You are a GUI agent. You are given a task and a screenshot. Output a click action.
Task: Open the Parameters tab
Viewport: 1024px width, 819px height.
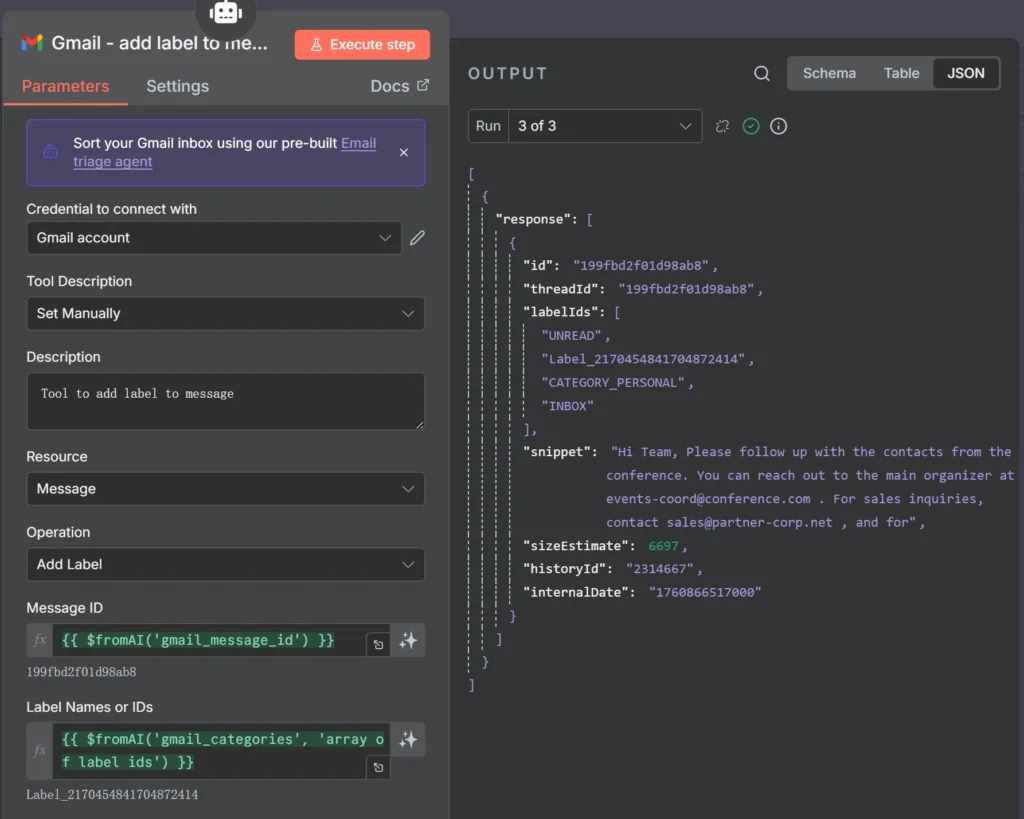pyautogui.click(x=65, y=86)
